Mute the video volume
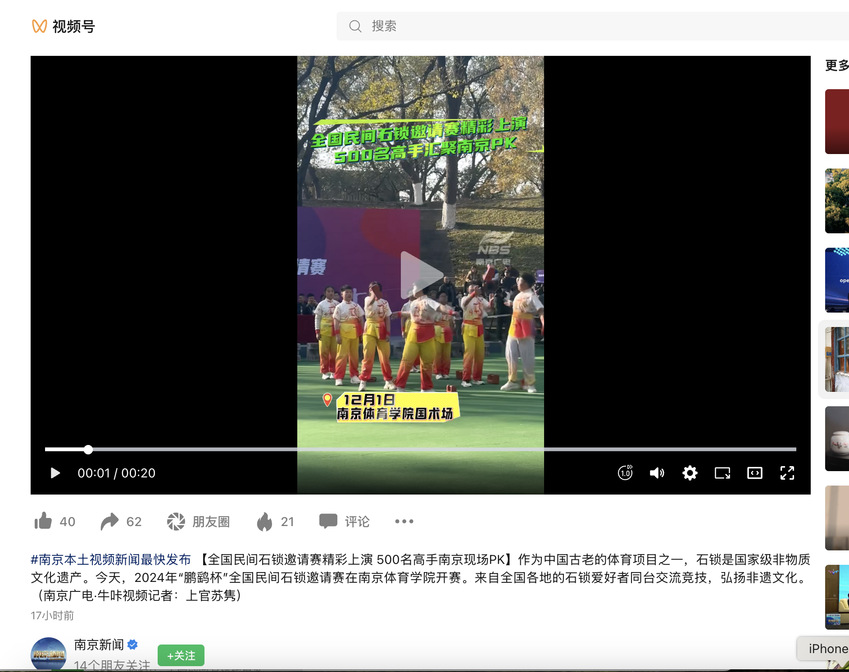 (x=657, y=473)
